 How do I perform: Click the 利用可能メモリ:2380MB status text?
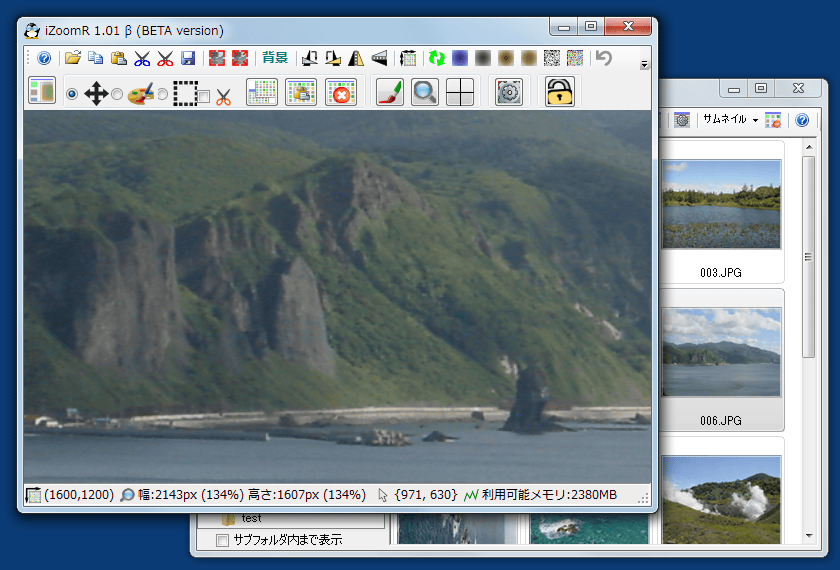(x=549, y=494)
